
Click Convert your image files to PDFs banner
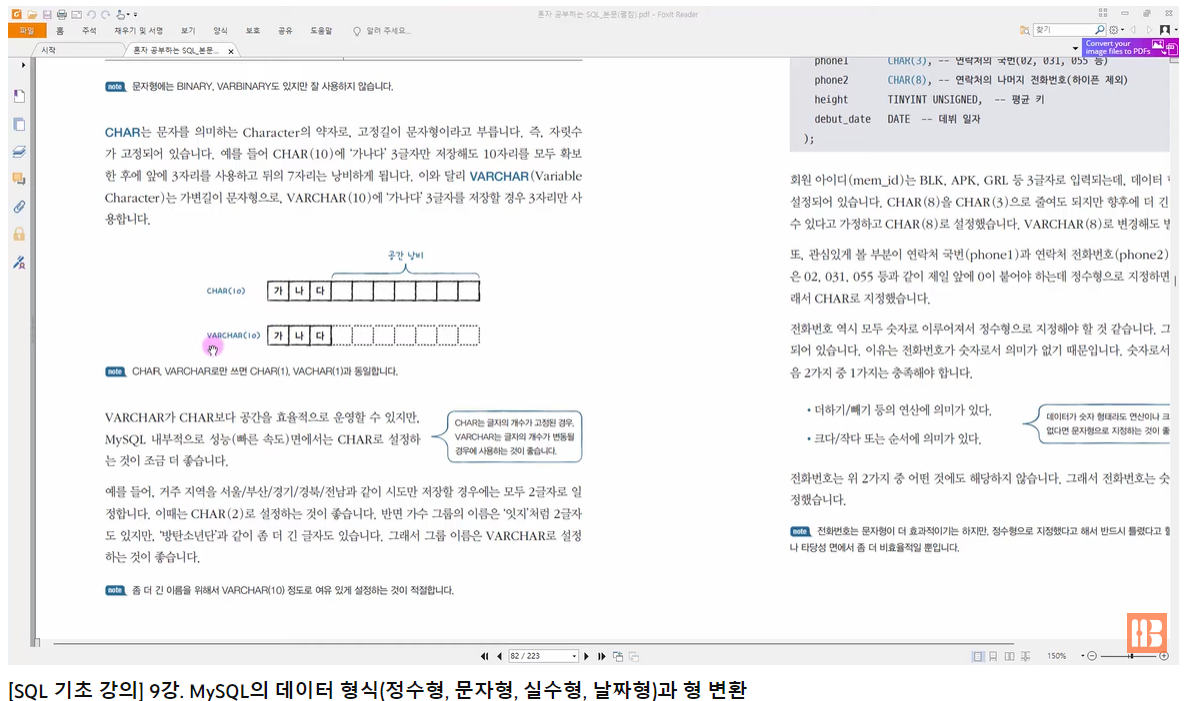pos(1131,48)
